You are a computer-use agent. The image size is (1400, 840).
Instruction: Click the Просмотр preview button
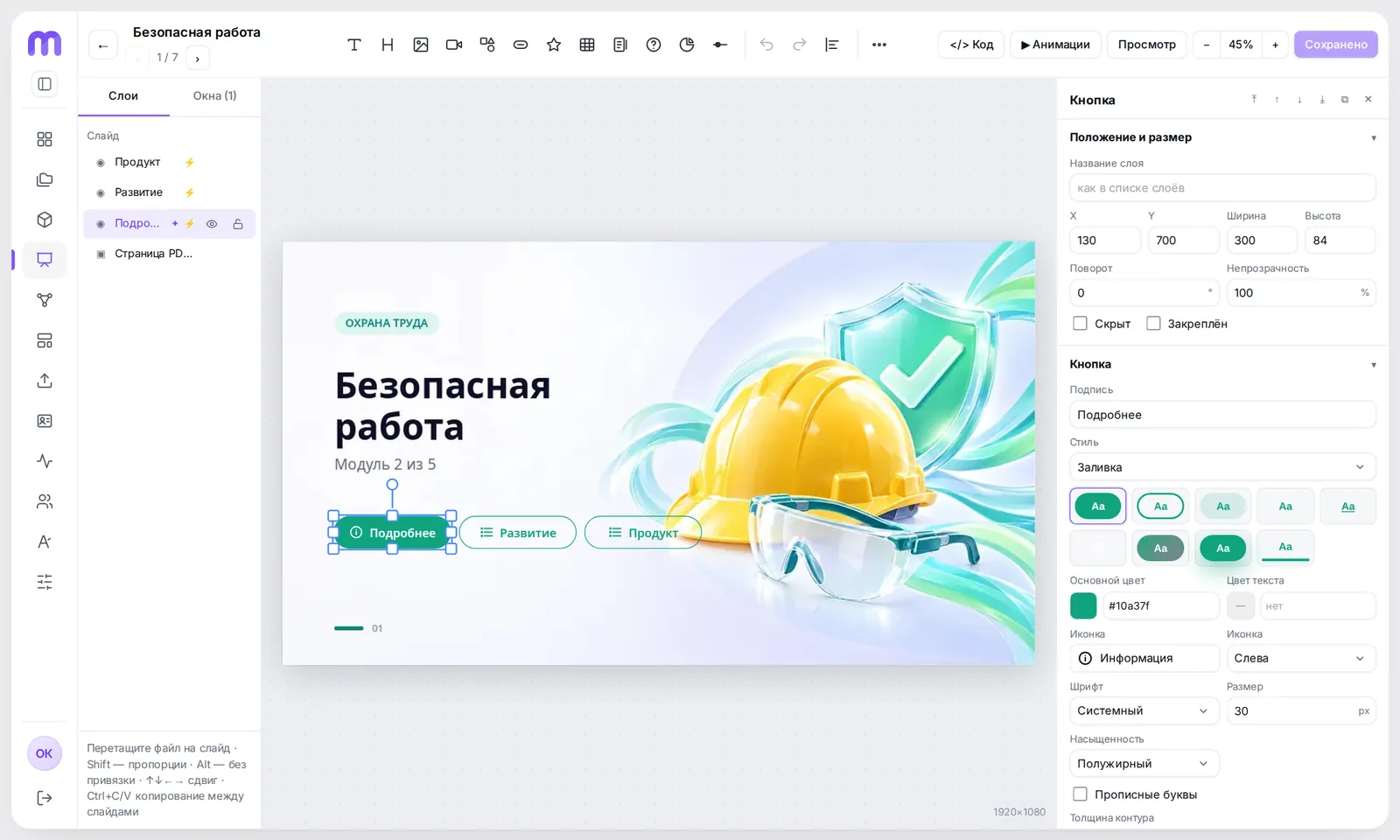(1146, 45)
